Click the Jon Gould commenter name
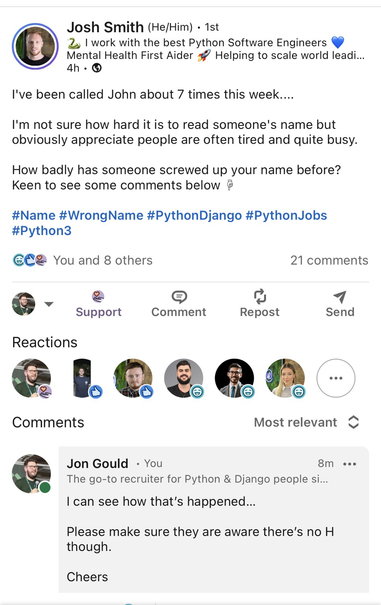Screen dimensions: 381x605 pos(97,463)
